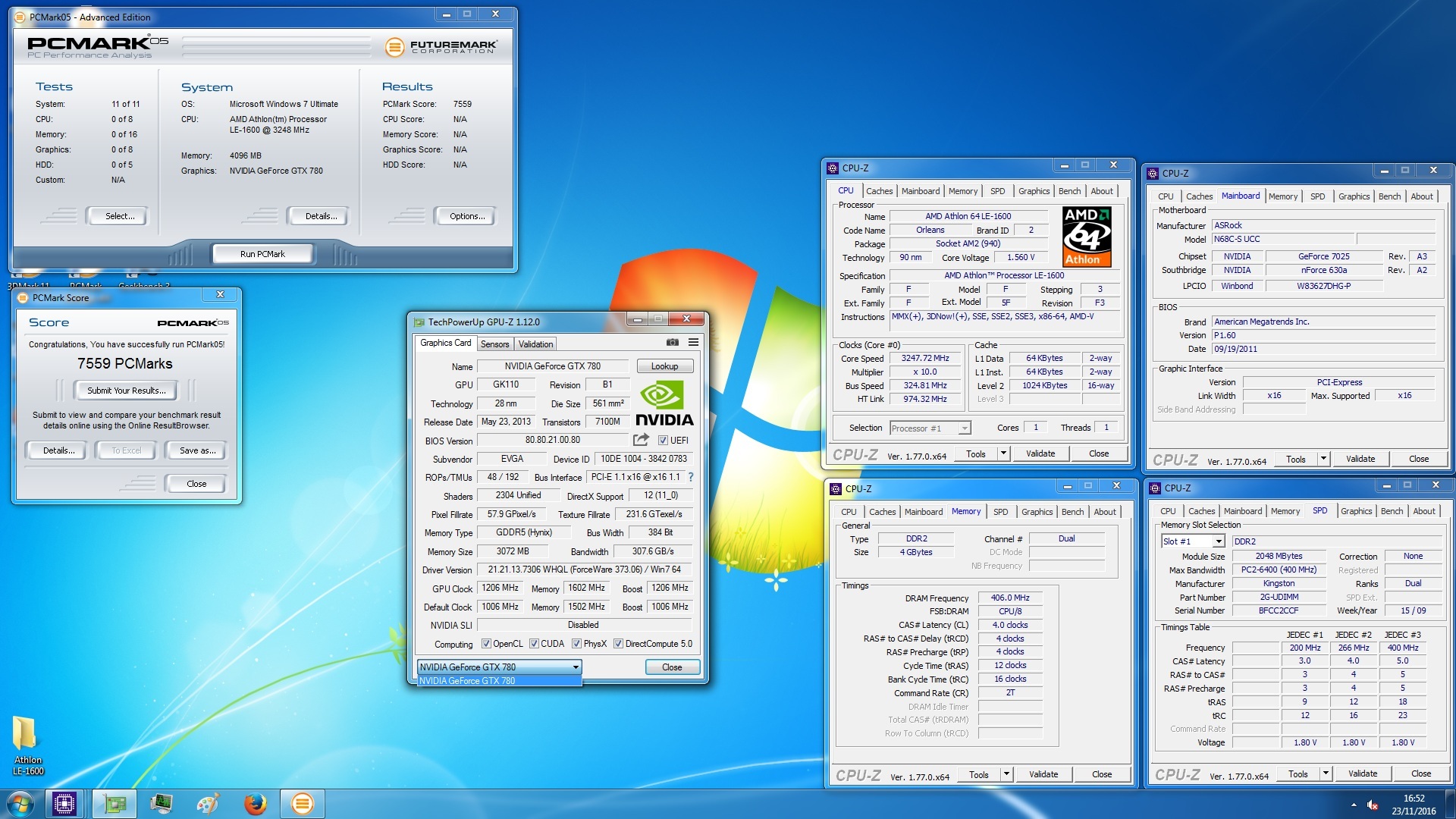Click the PCMark05 Advanced Edition title icon
Image resolution: width=1456 pixels, height=819 pixels.
coord(20,17)
